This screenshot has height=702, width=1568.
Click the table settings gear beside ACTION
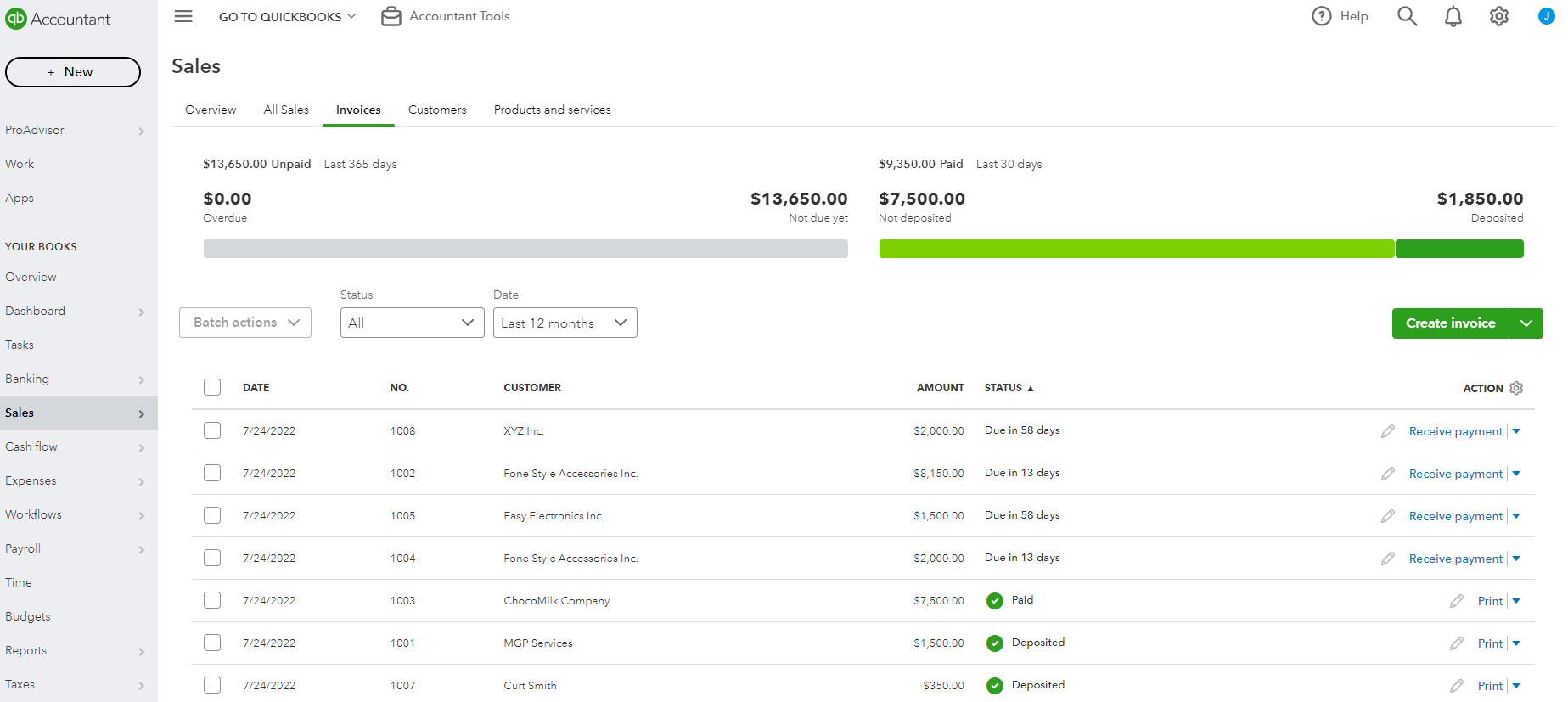click(x=1516, y=388)
